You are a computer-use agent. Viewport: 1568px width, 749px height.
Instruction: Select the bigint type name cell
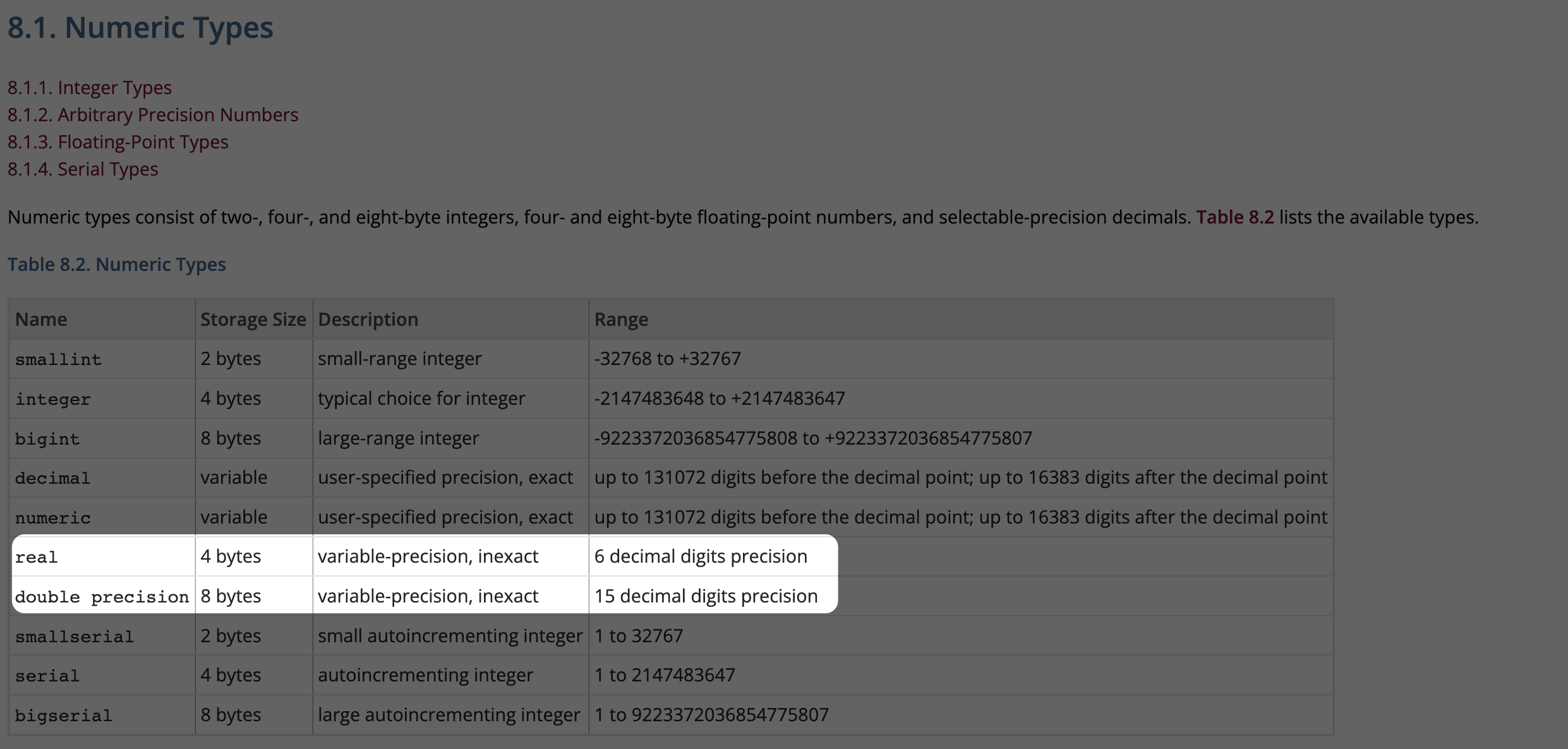(102, 438)
